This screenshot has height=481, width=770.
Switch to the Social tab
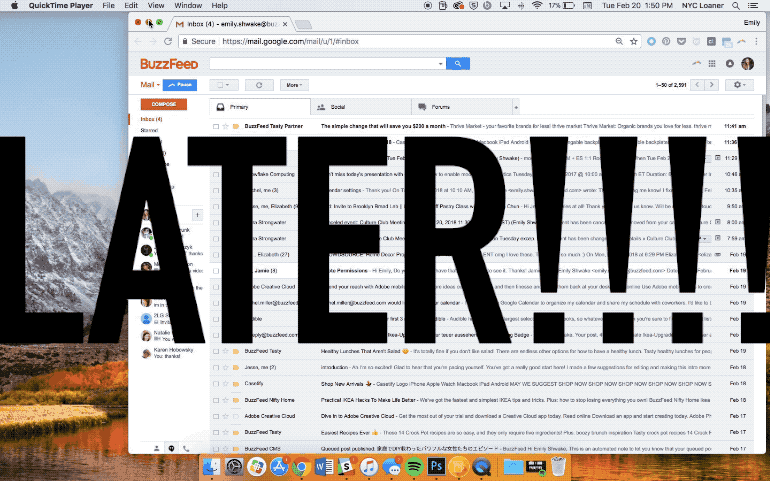(x=361, y=107)
